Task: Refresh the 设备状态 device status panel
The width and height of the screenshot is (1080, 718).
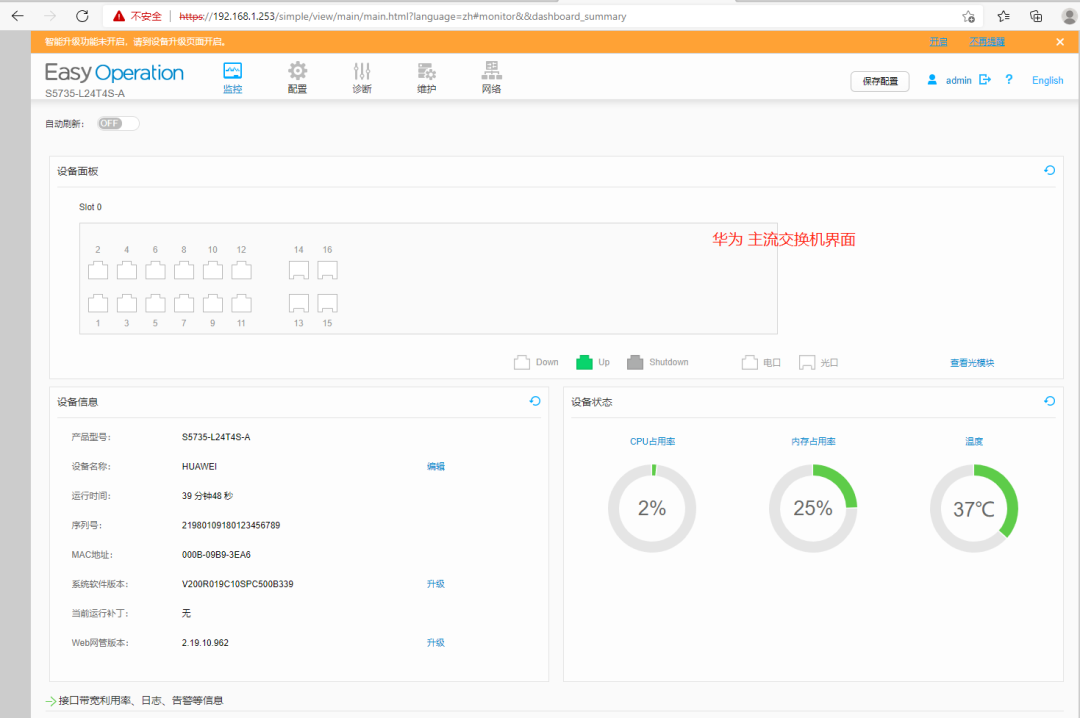Action: (1049, 401)
